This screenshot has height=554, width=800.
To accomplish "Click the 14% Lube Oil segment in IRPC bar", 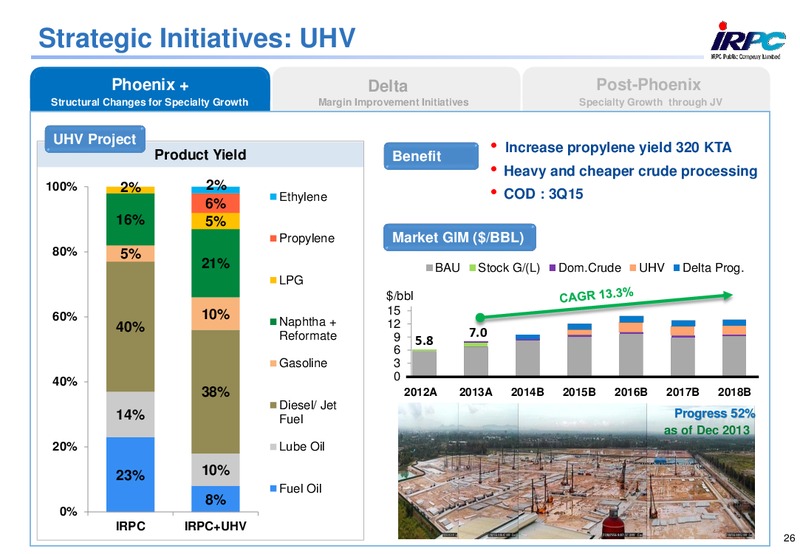I will [x=130, y=414].
